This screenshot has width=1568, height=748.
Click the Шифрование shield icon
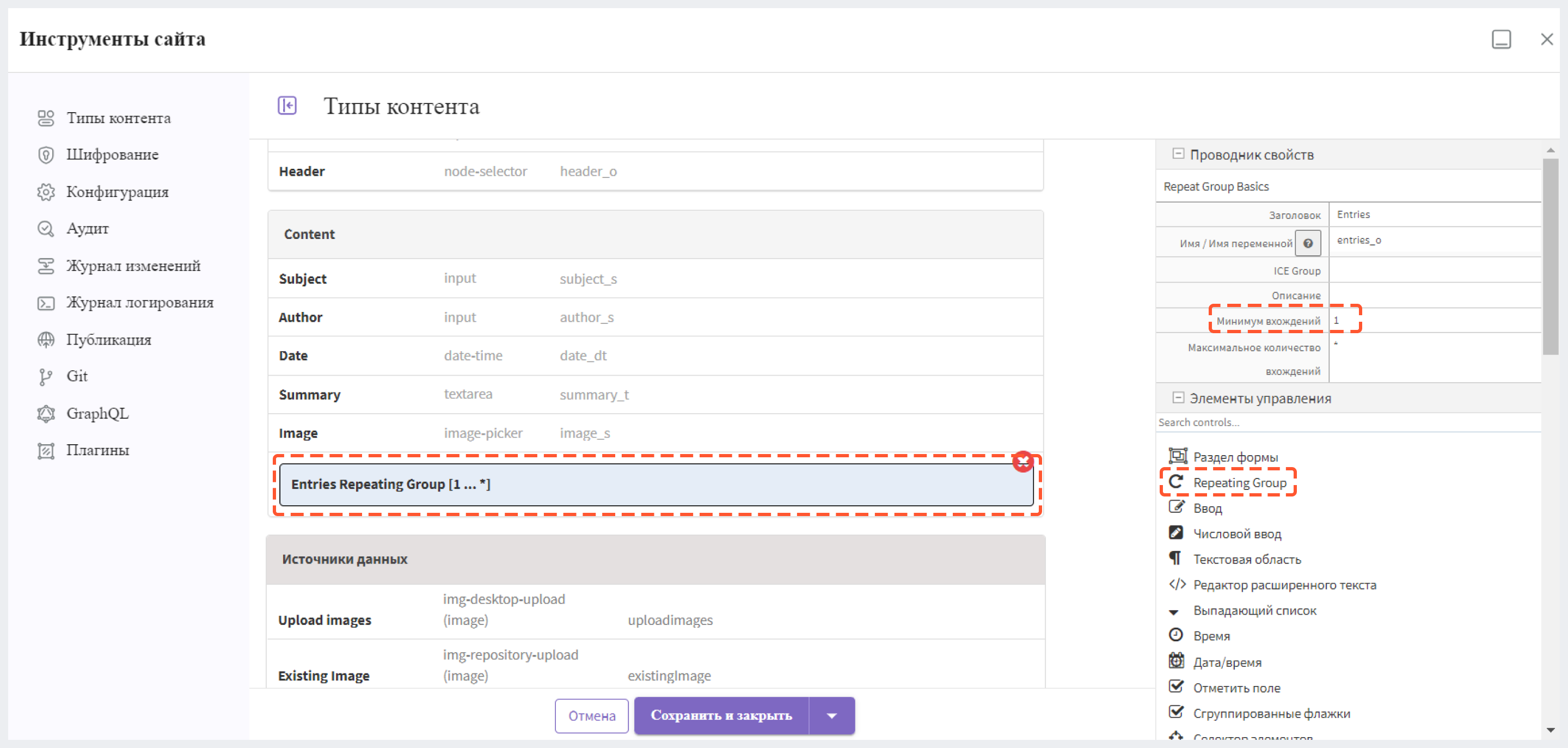click(x=46, y=155)
